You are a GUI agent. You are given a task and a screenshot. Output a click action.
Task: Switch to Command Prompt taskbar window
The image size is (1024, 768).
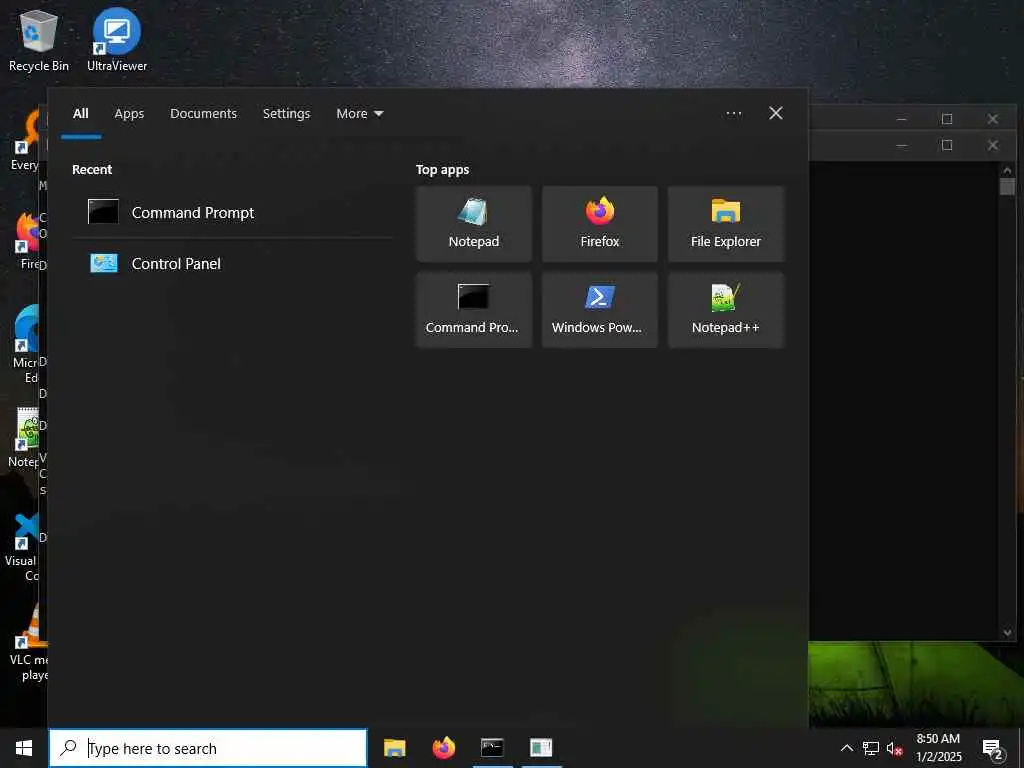492,748
